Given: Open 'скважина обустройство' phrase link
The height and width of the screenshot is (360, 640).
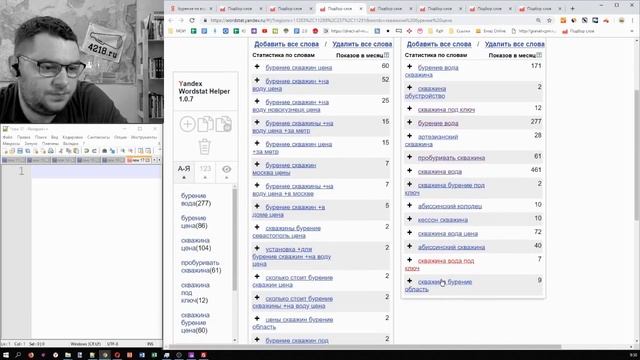Looking at the screenshot, I should click(425, 92).
